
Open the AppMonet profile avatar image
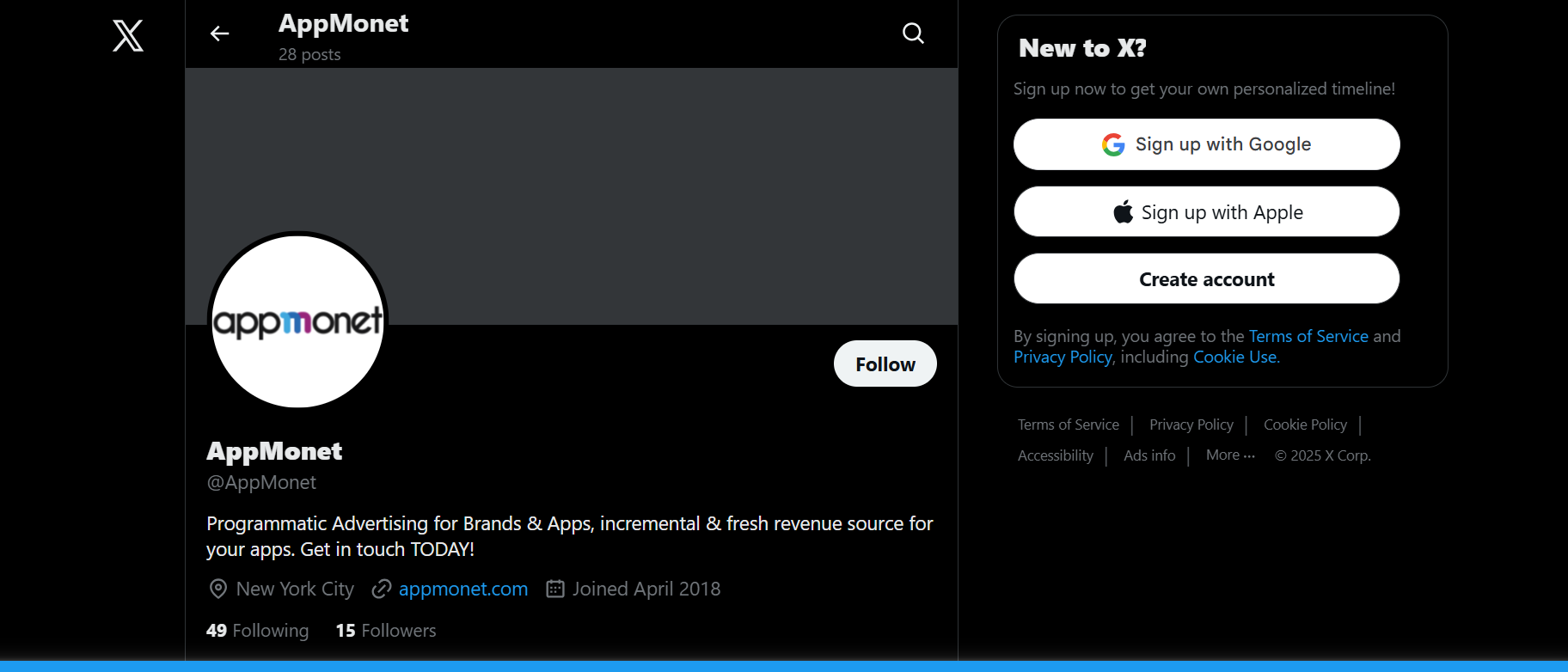(297, 321)
